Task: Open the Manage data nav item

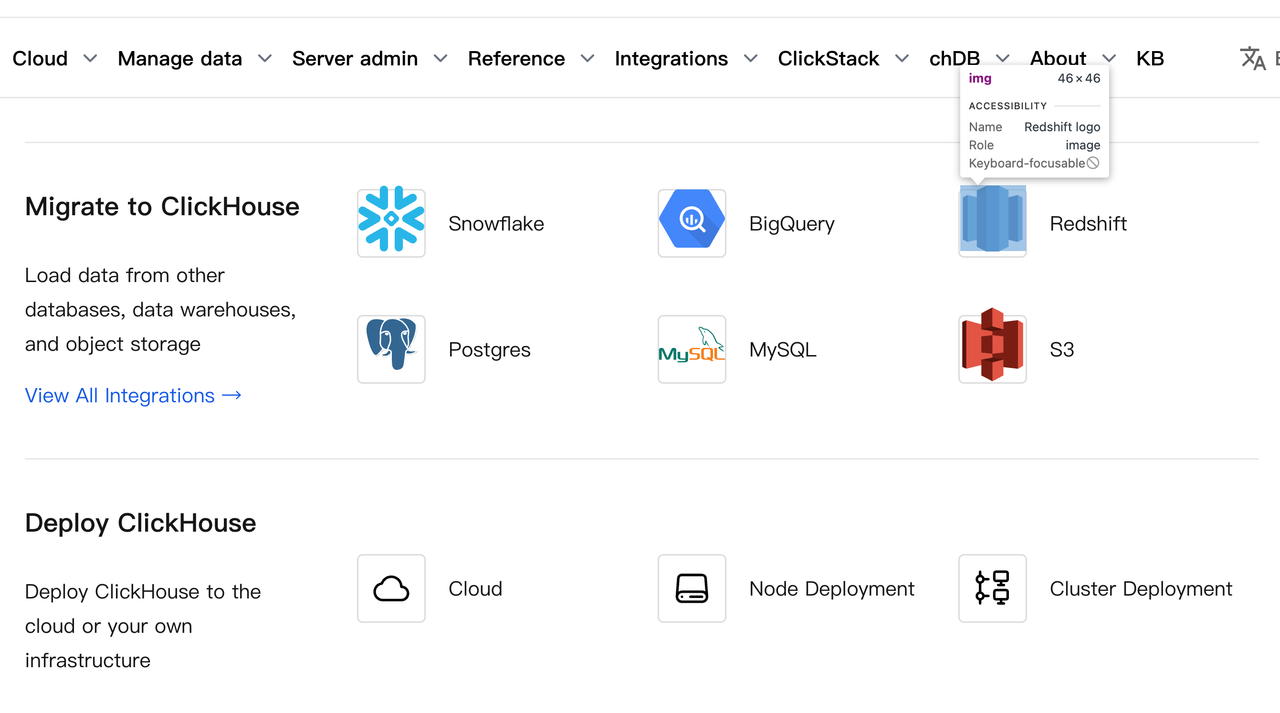Action: click(x=180, y=59)
